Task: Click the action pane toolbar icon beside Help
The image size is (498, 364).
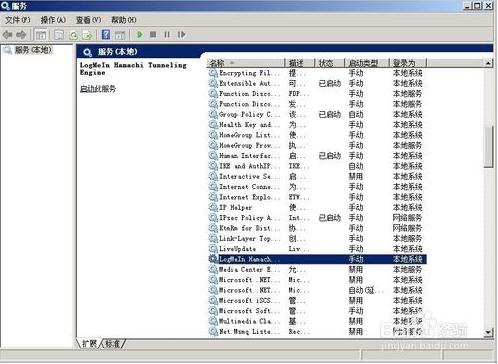Action: [120, 35]
